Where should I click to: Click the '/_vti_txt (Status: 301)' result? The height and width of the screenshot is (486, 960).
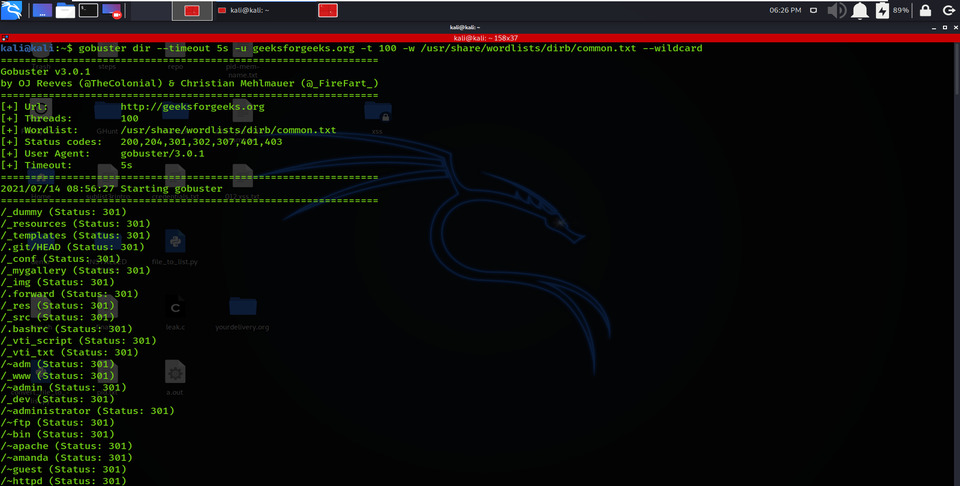point(69,353)
